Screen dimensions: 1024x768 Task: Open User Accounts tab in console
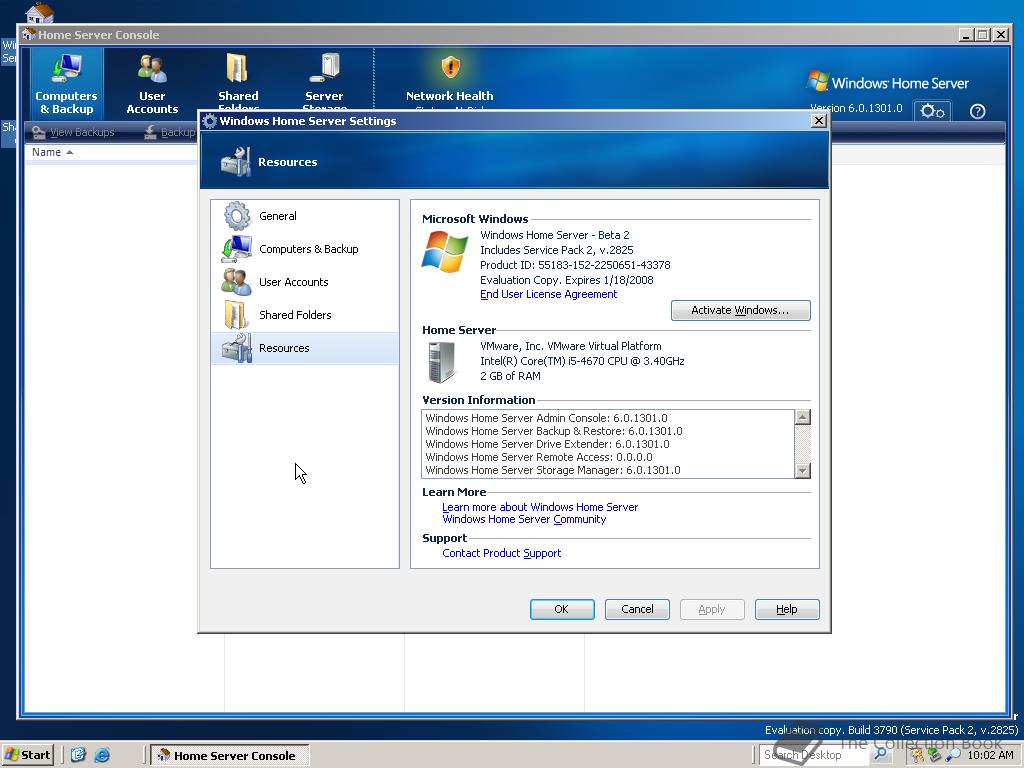click(152, 84)
